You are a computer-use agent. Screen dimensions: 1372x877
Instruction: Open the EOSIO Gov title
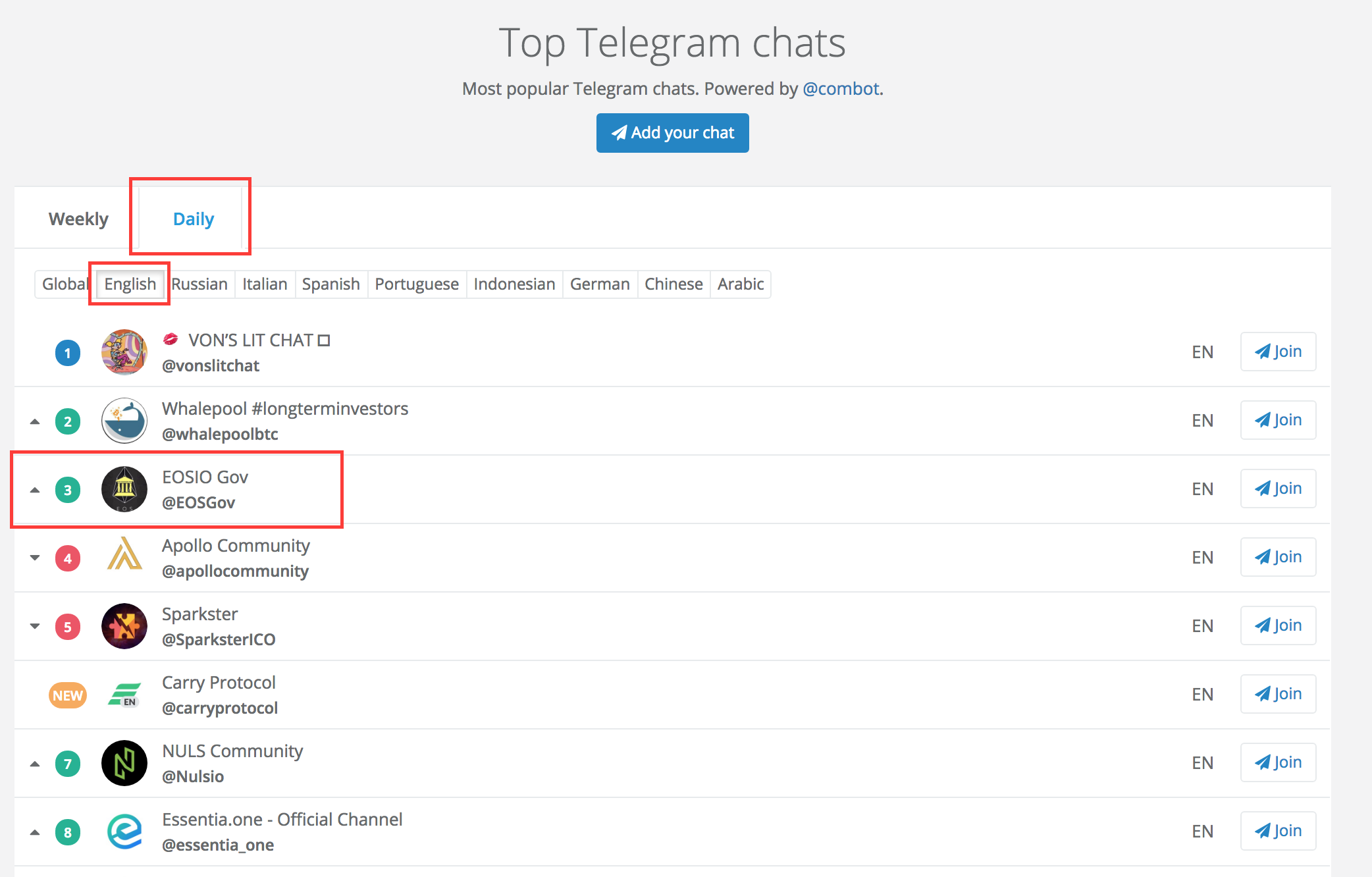click(x=205, y=477)
